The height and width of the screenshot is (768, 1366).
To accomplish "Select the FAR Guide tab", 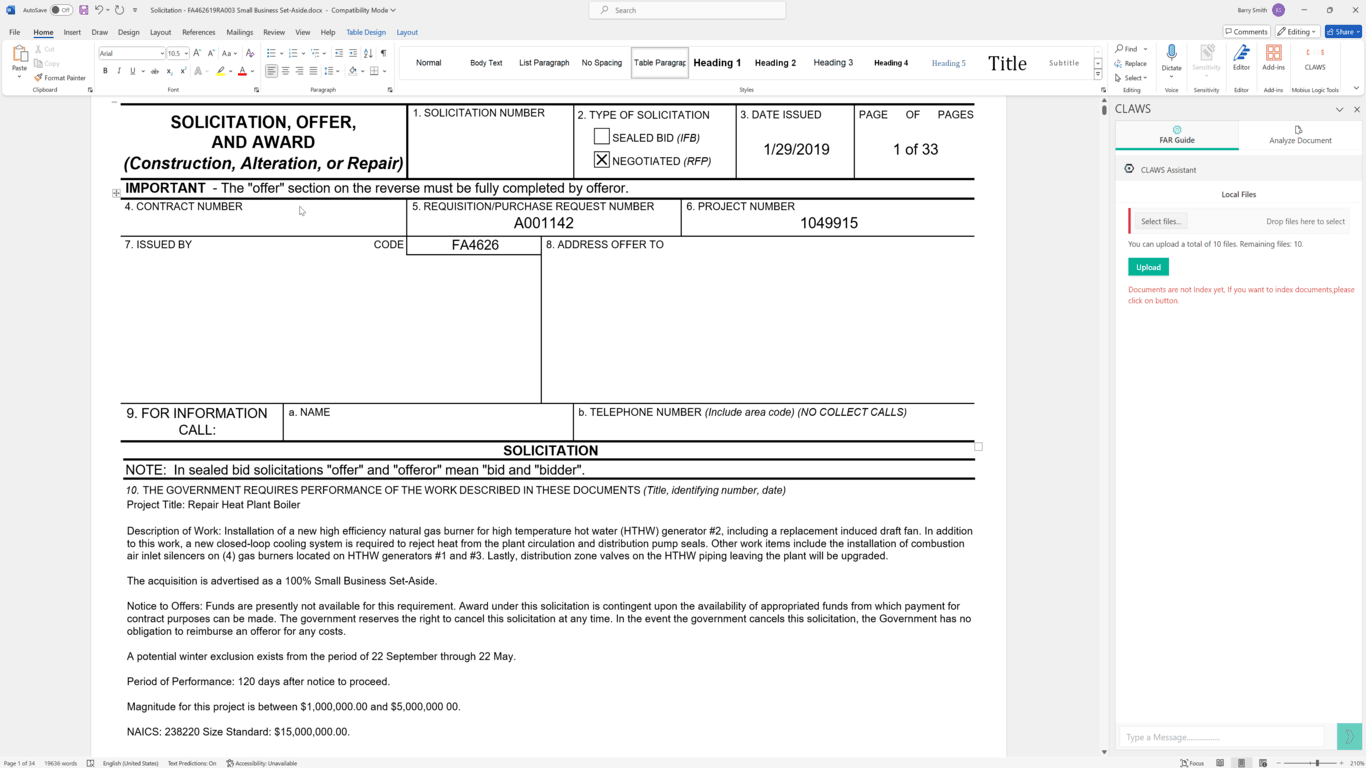I will click(x=1177, y=135).
